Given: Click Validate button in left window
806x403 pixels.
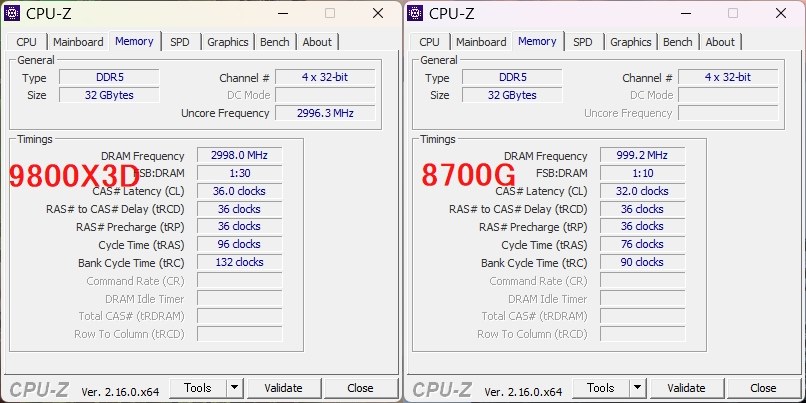Looking at the screenshot, I should [283, 388].
